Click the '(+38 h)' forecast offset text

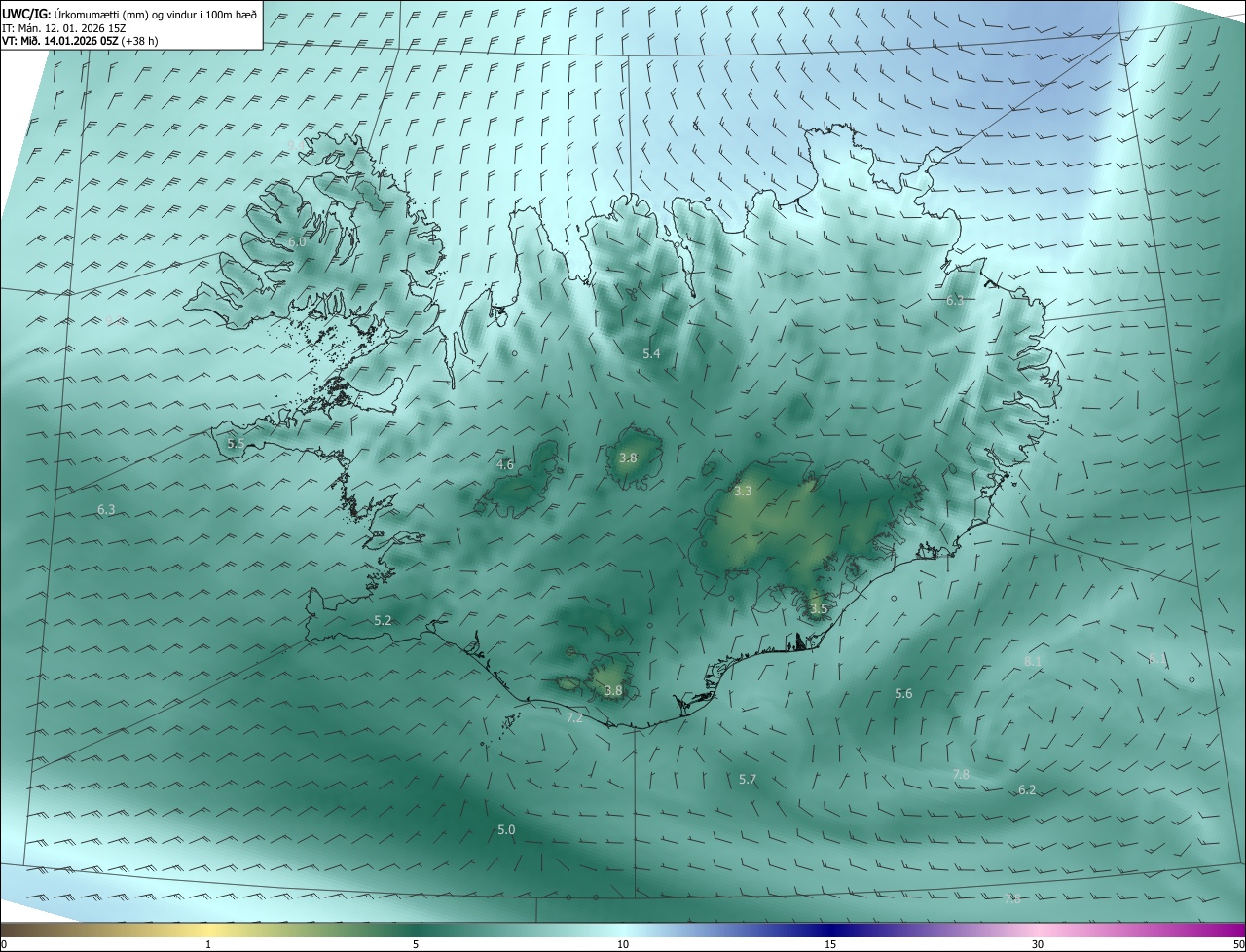tap(140, 41)
